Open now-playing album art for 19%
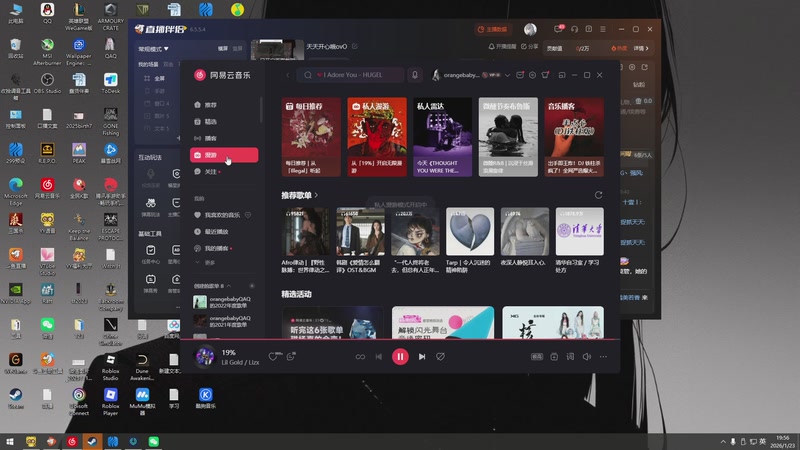This screenshot has height=450, width=800. 205,357
